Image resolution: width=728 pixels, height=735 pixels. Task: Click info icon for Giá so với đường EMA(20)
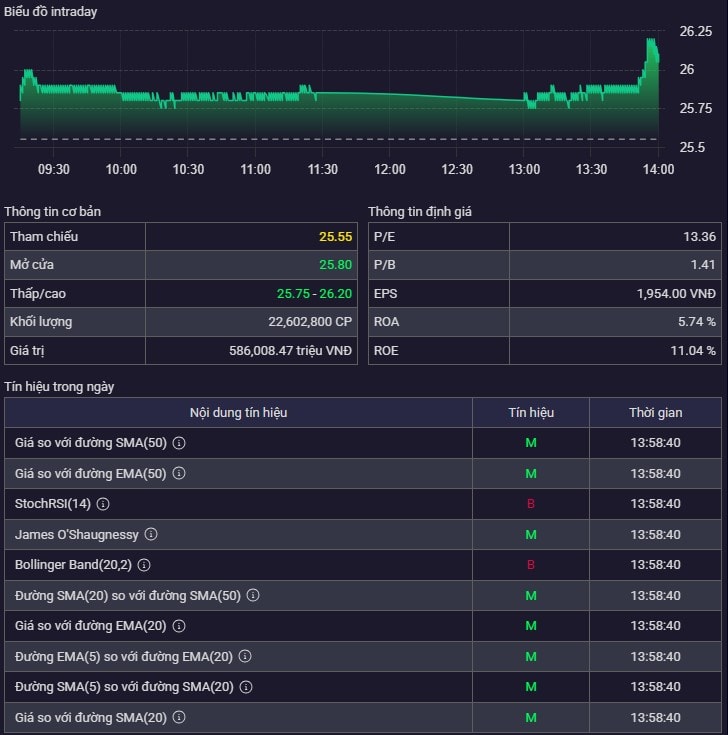click(179, 626)
